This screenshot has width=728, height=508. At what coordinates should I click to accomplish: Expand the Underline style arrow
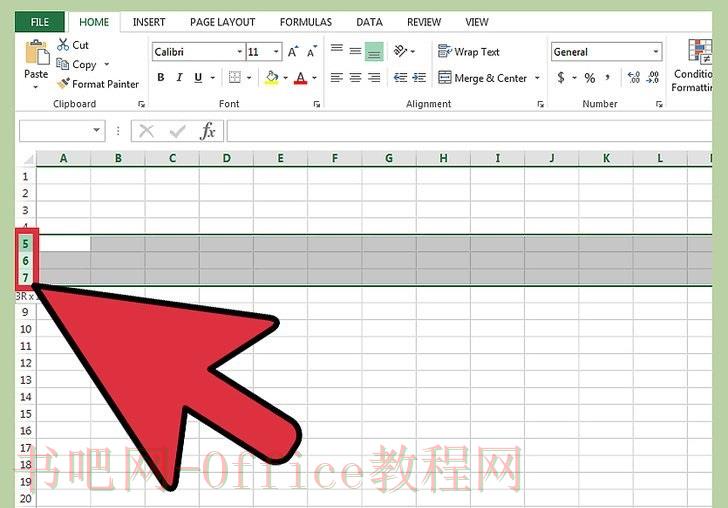pos(212,78)
